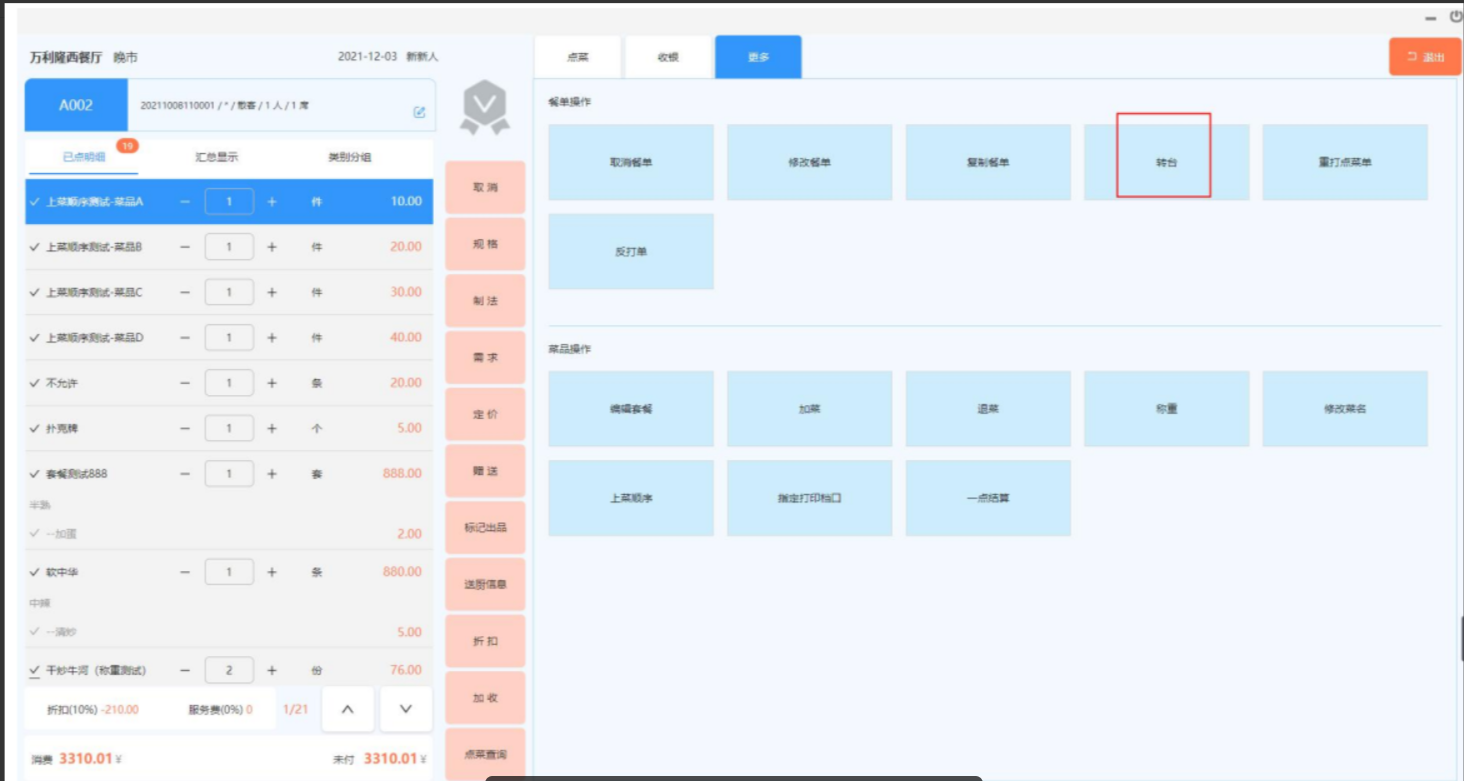This screenshot has width=1464, height=781.
Task: Click the 退菜 button
Action: [x=988, y=409]
